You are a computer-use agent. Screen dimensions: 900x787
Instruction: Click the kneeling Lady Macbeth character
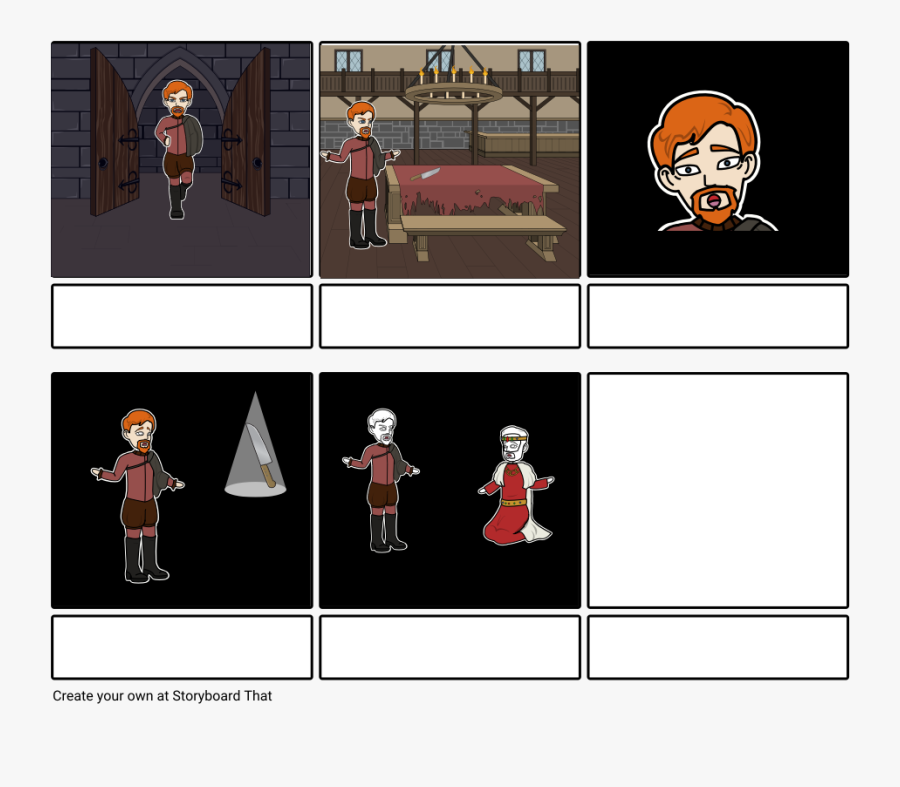click(510, 480)
